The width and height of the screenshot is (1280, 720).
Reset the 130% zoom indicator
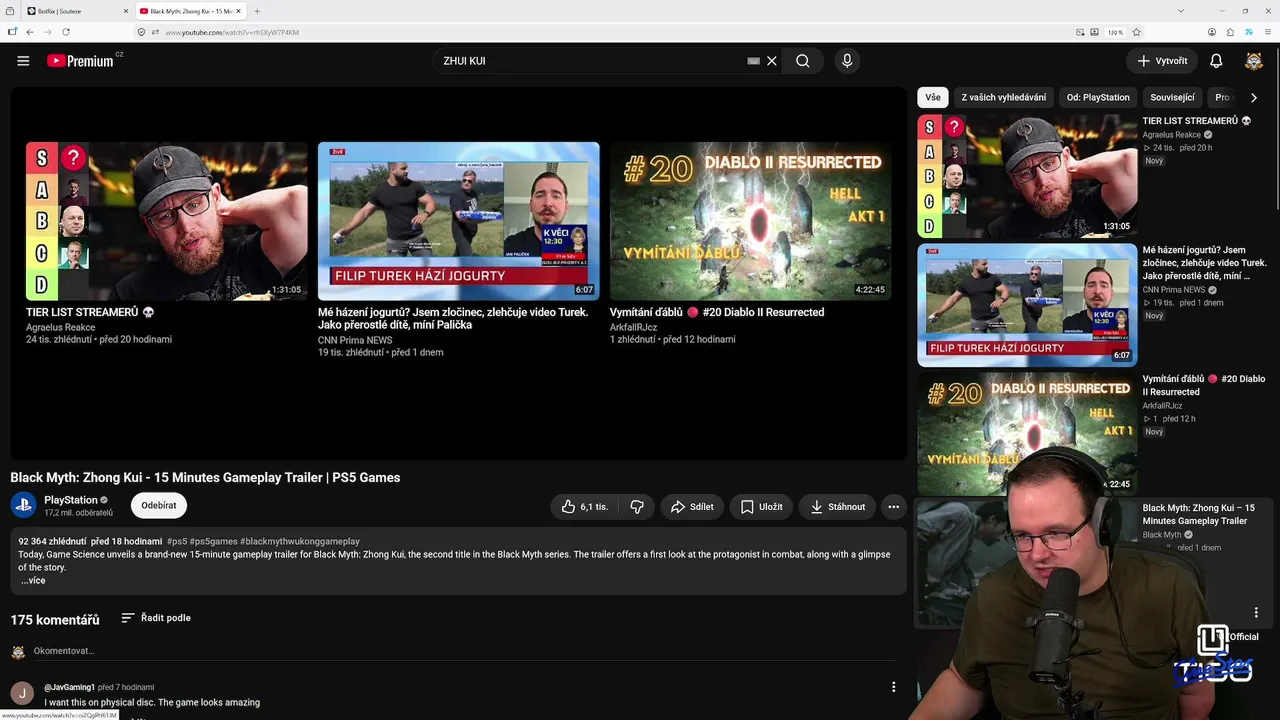click(1115, 32)
